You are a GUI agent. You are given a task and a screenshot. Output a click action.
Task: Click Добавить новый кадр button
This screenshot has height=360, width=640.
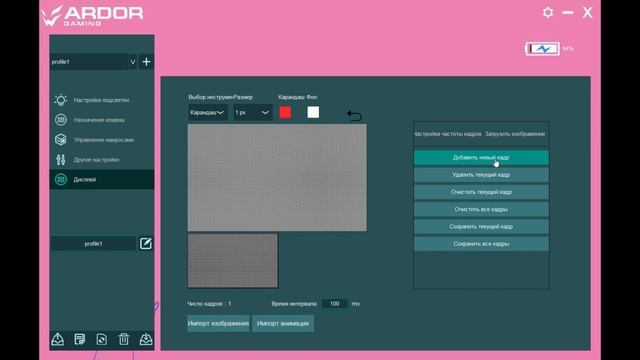click(481, 158)
